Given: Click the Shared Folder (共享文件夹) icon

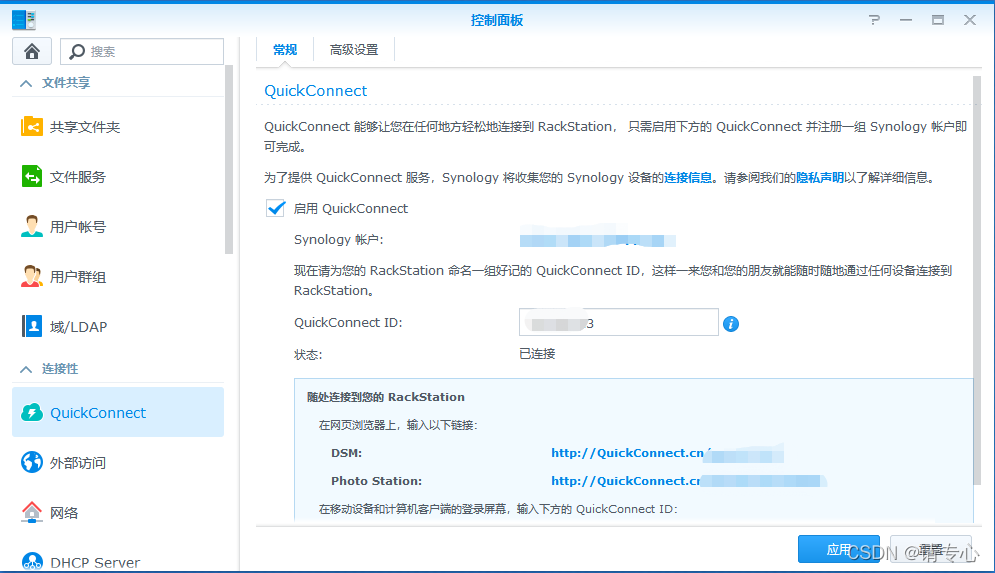Looking at the screenshot, I should coord(32,126).
